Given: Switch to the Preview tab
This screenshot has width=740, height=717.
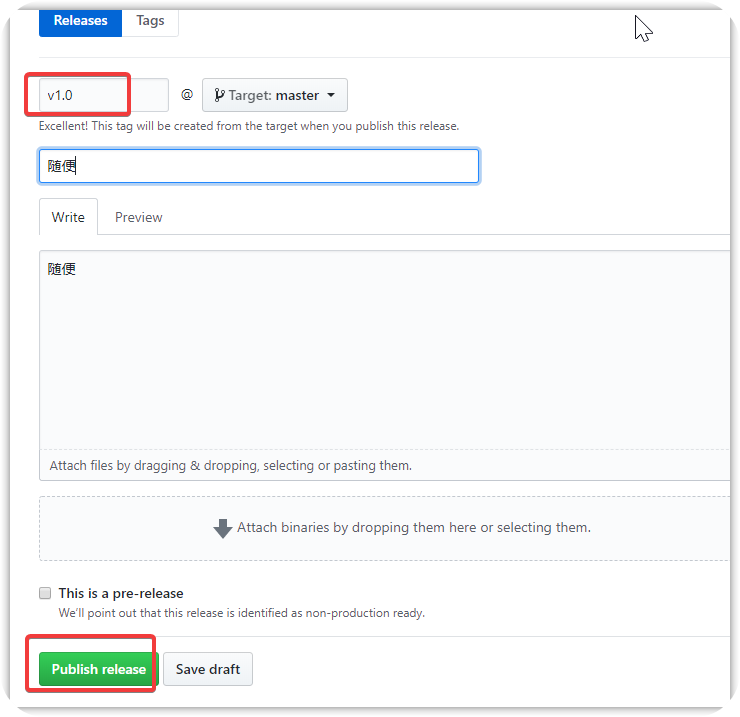Looking at the screenshot, I should tap(139, 217).
